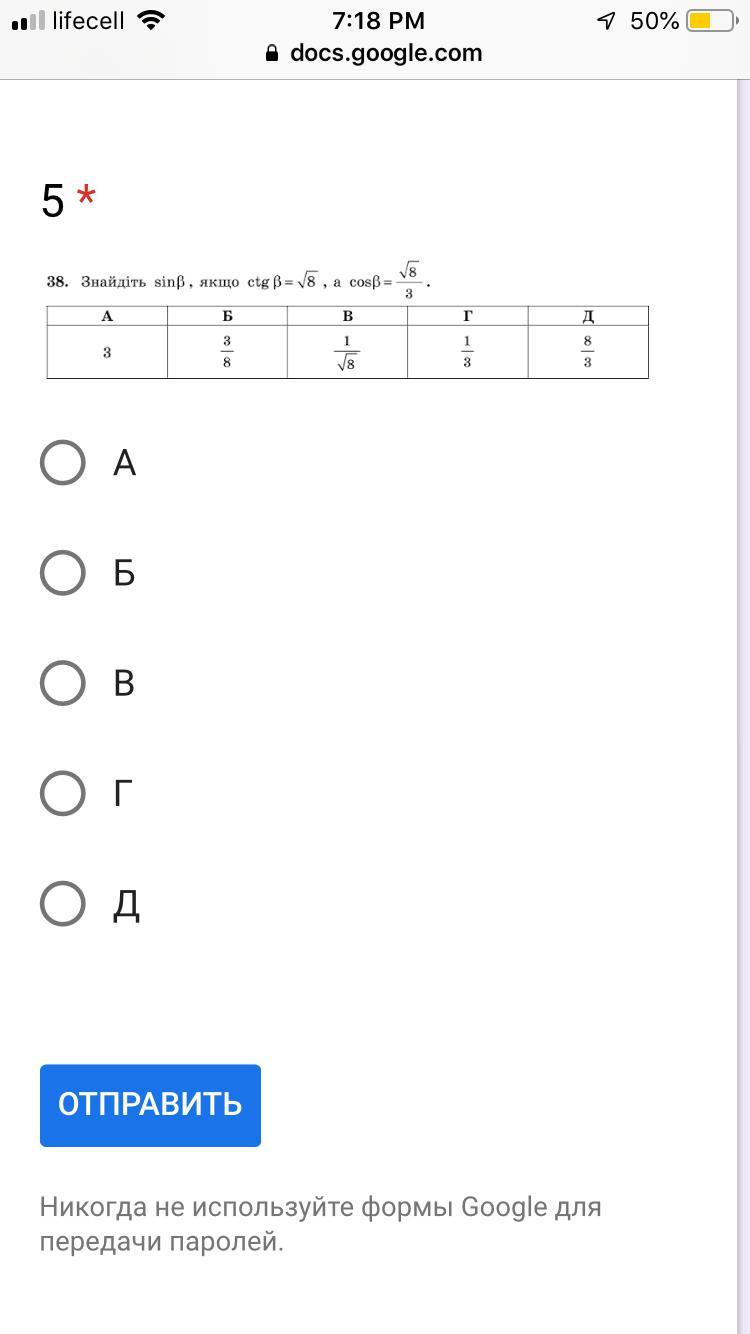Tap the label text А option
Screen dimensions: 750x1334
124,463
